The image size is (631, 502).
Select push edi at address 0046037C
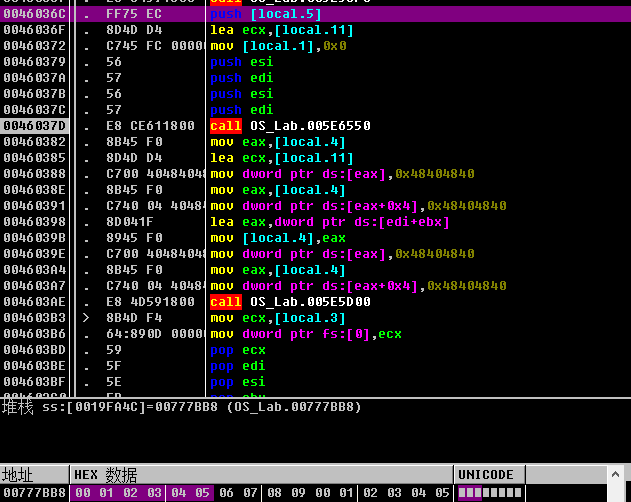[x=241, y=110]
